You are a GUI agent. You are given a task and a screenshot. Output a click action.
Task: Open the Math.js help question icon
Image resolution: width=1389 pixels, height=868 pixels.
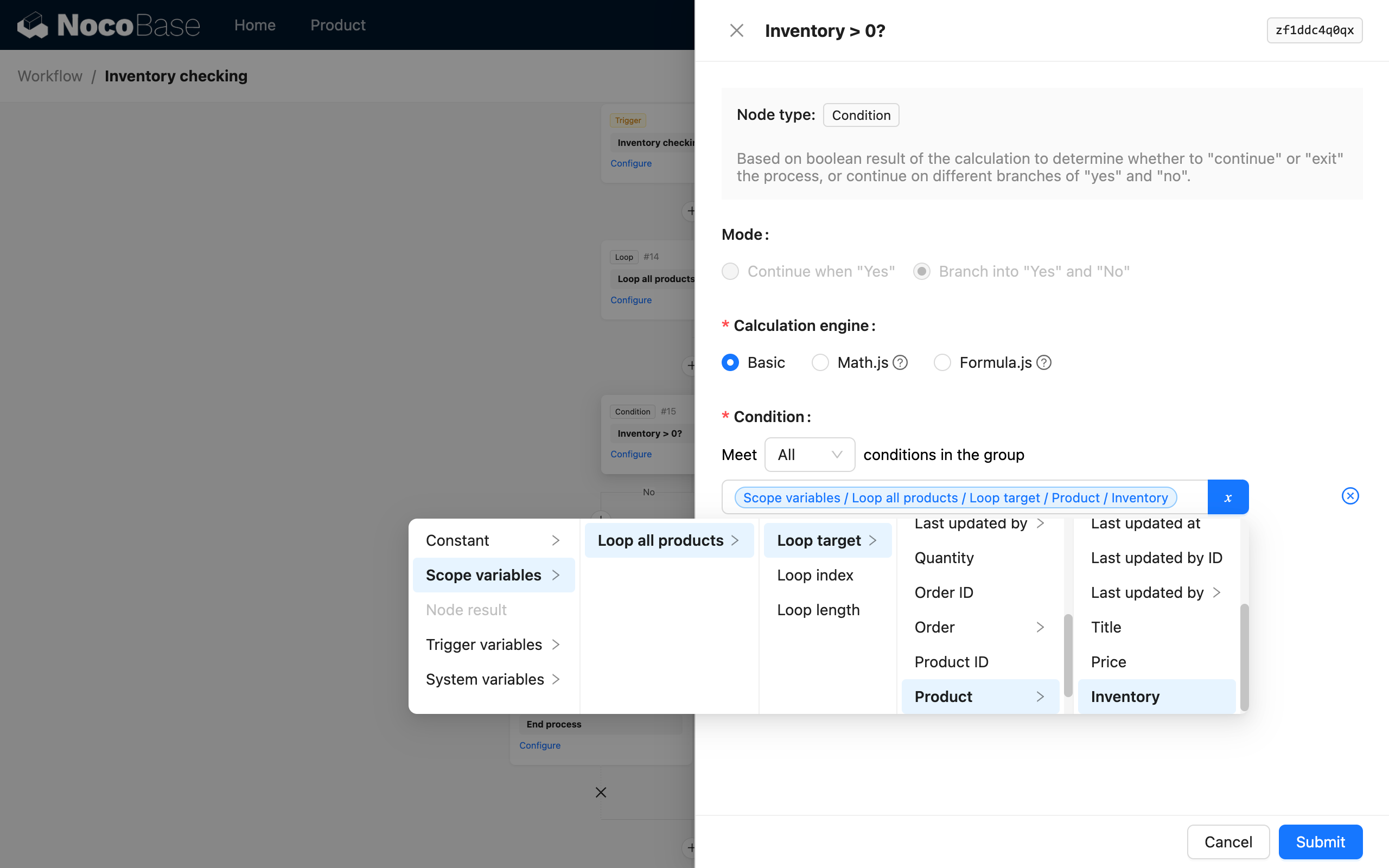pos(900,363)
